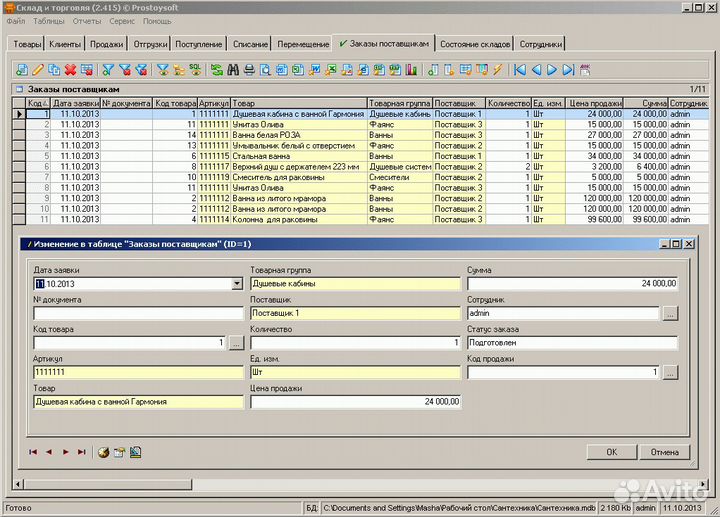This screenshot has height=517, width=720.
Task: Click the green refresh data icon
Action: pos(216,70)
